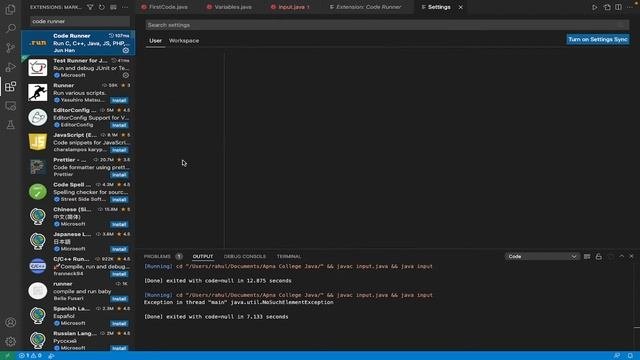Screen dimensions: 640x360
Task: Open the Accounts icon in activity bar
Action: [10, 322]
